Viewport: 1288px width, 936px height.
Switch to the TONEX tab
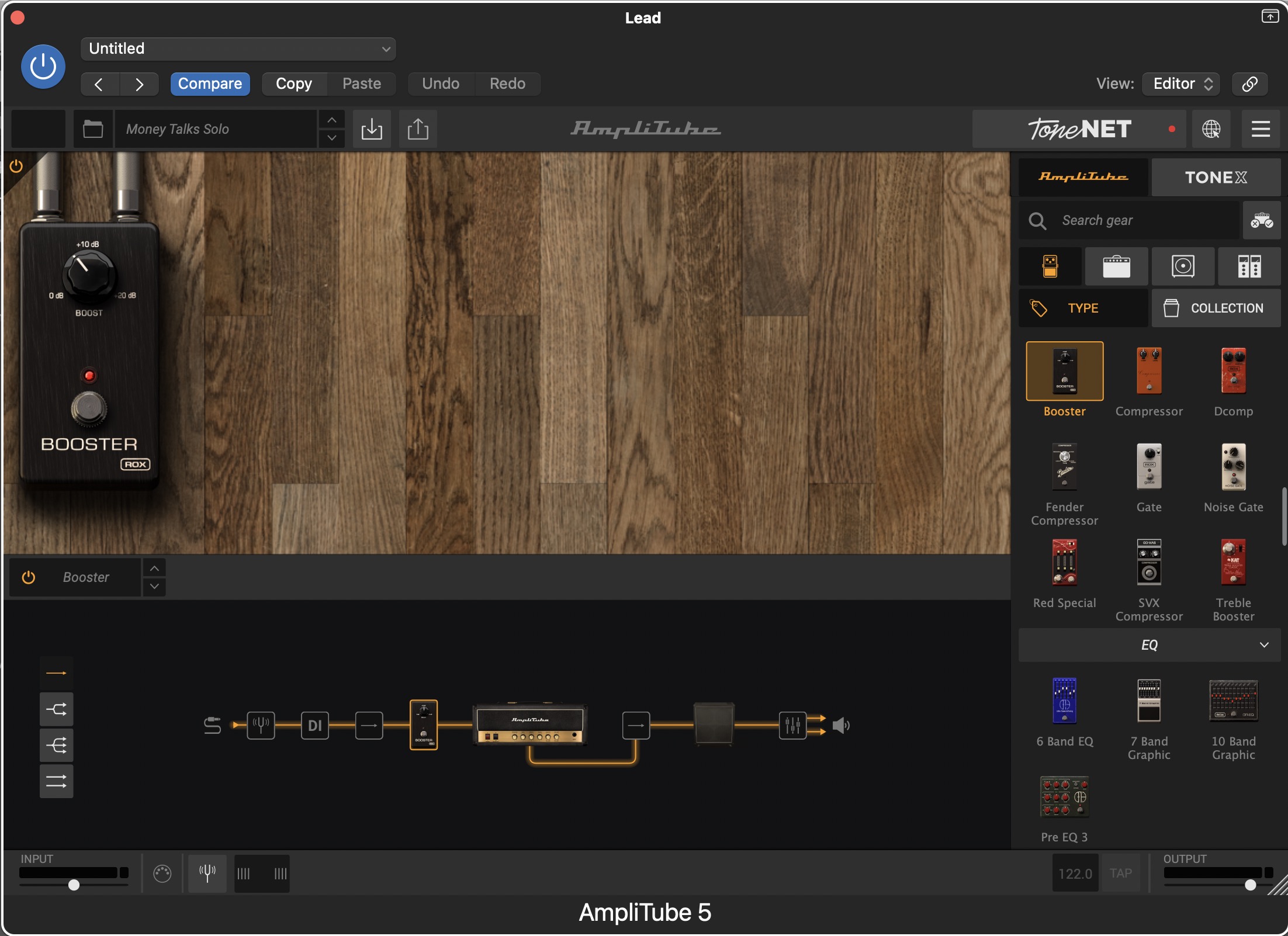point(1216,177)
